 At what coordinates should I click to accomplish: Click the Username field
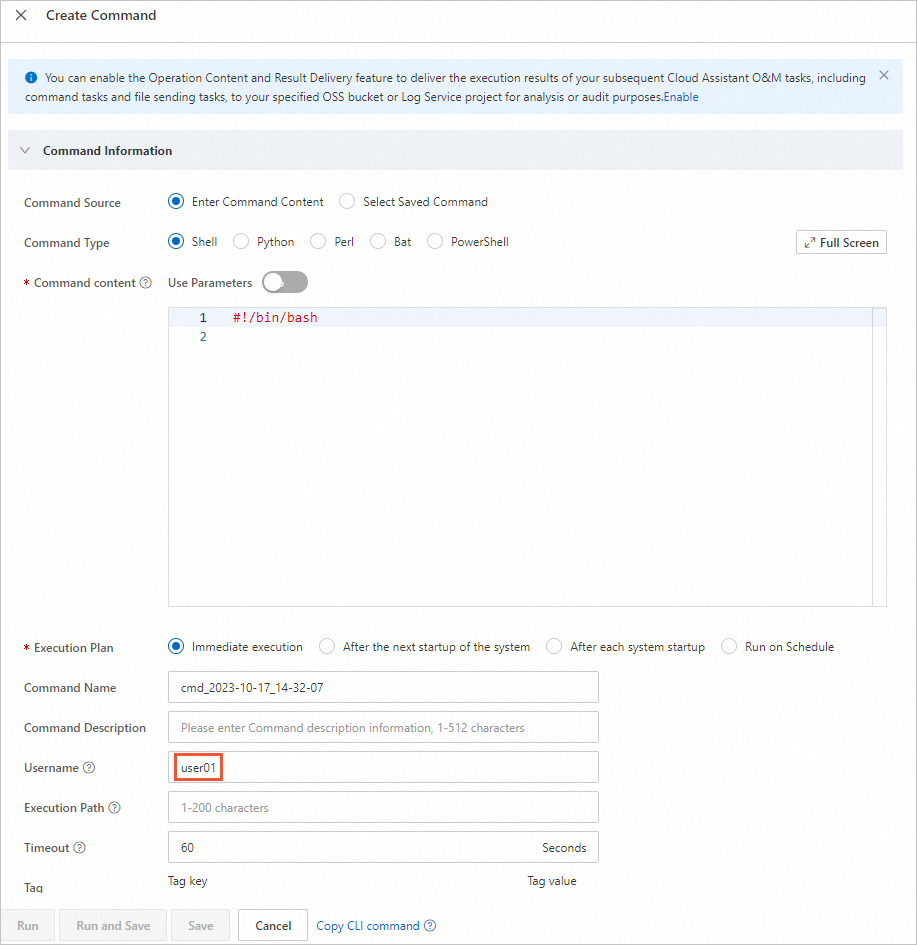[383, 767]
